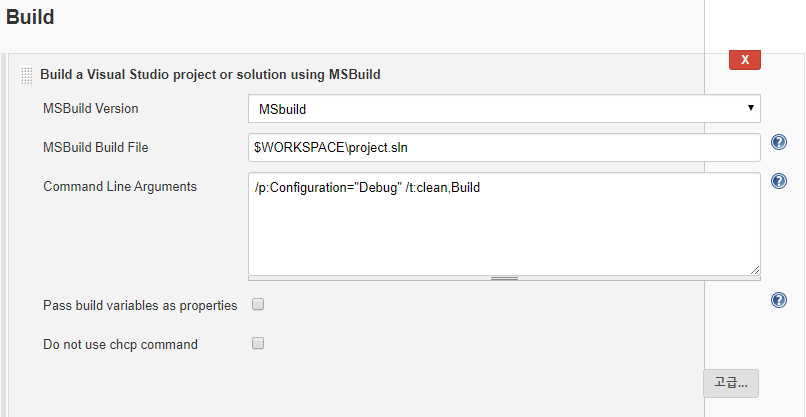Enable Pass build variables as properties
The height and width of the screenshot is (417, 806).
click(258, 304)
